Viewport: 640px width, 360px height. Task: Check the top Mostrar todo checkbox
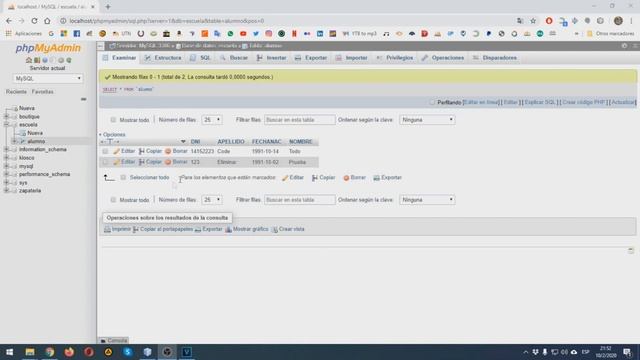pos(113,120)
